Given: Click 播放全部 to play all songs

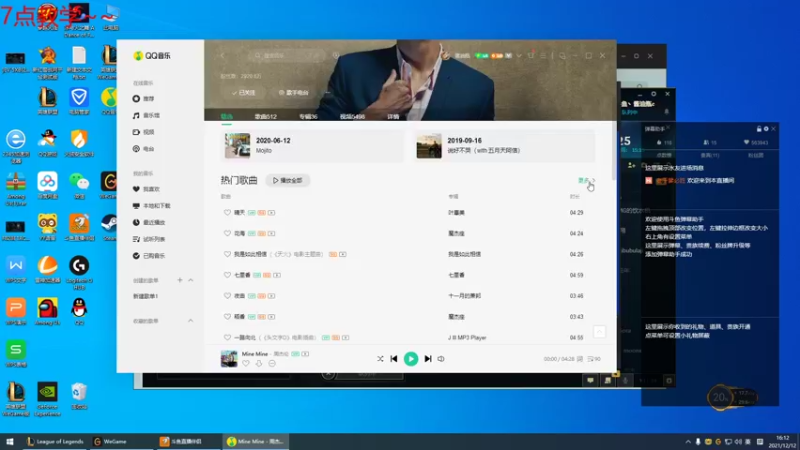Looking at the screenshot, I should (288, 181).
